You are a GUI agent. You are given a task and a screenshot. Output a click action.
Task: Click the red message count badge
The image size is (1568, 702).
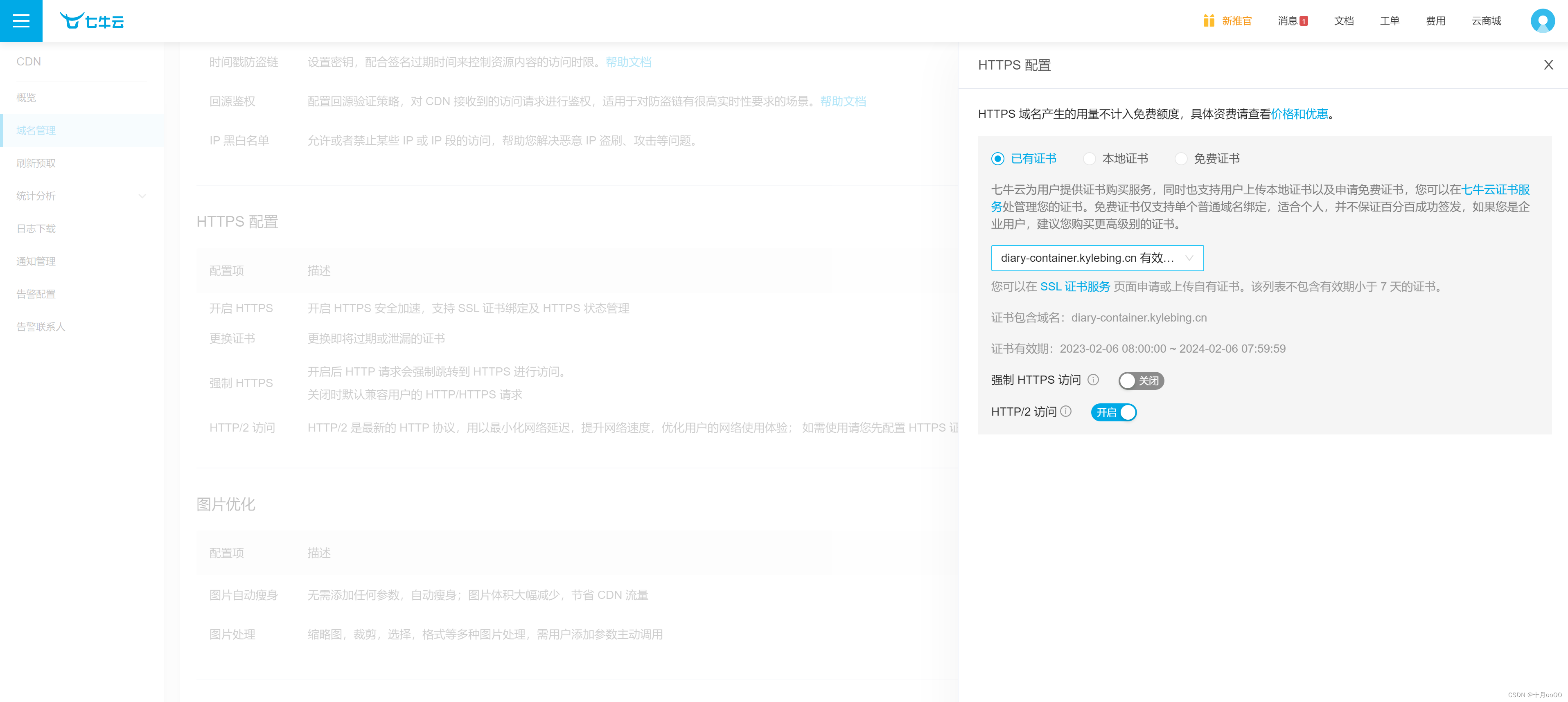pyautogui.click(x=1303, y=21)
